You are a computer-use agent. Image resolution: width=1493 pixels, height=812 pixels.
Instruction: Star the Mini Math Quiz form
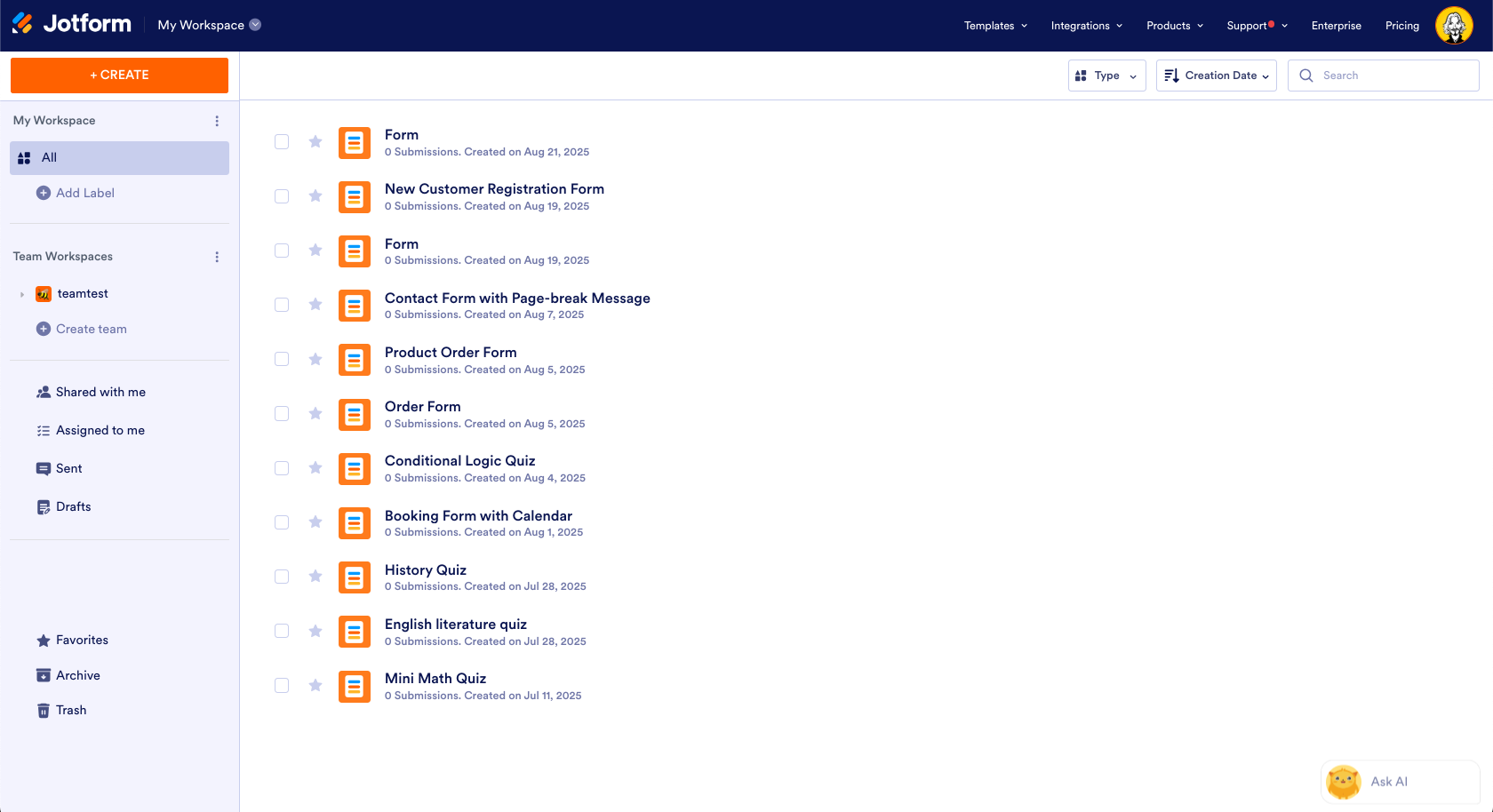[315, 685]
